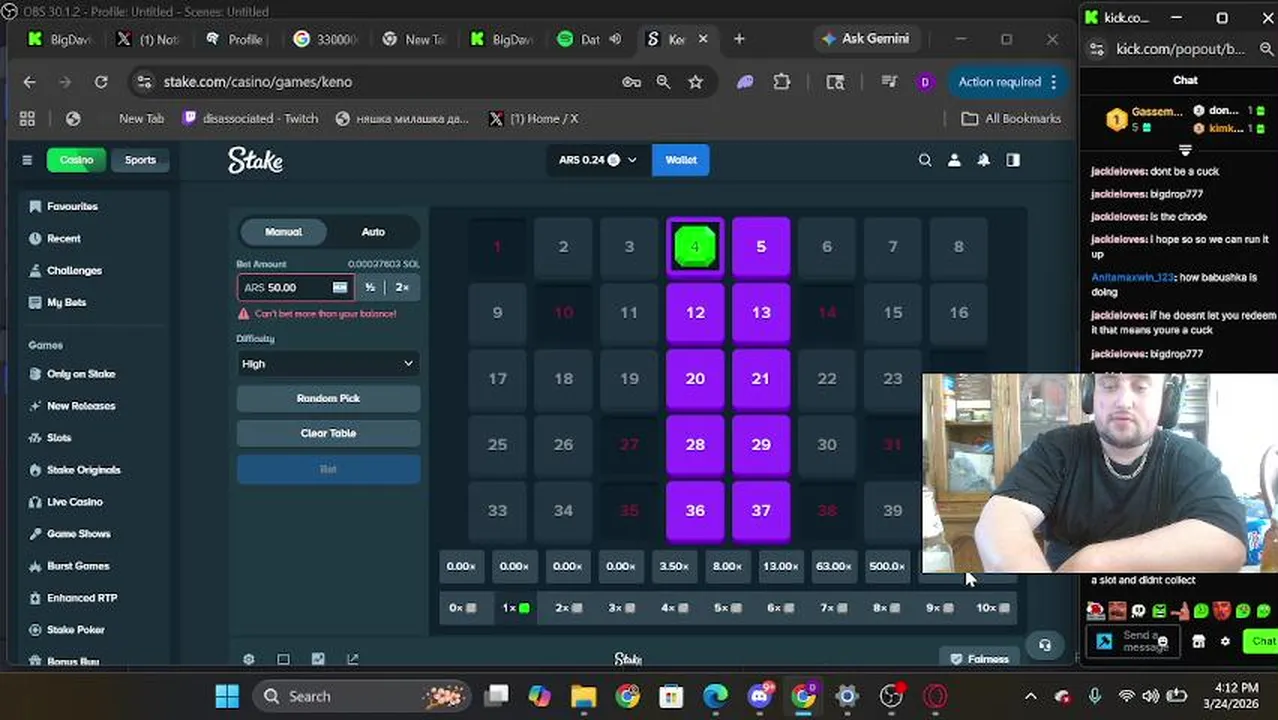Open Chrome's three-dot menu next to Action required
The image size is (1278, 720).
pyautogui.click(x=1053, y=82)
